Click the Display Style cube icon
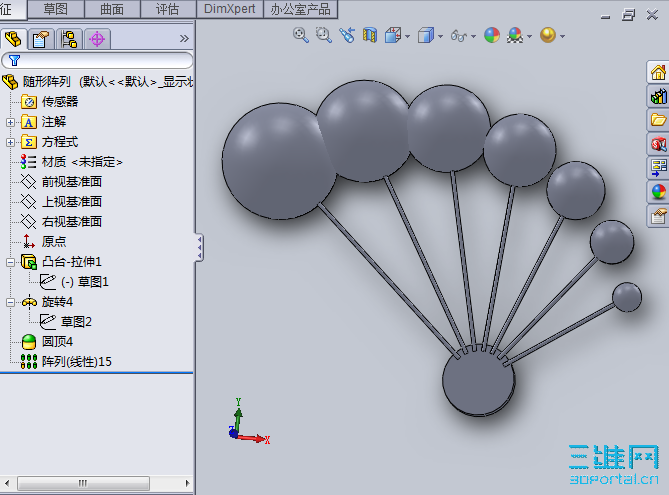This screenshot has width=669, height=495. (x=426, y=35)
